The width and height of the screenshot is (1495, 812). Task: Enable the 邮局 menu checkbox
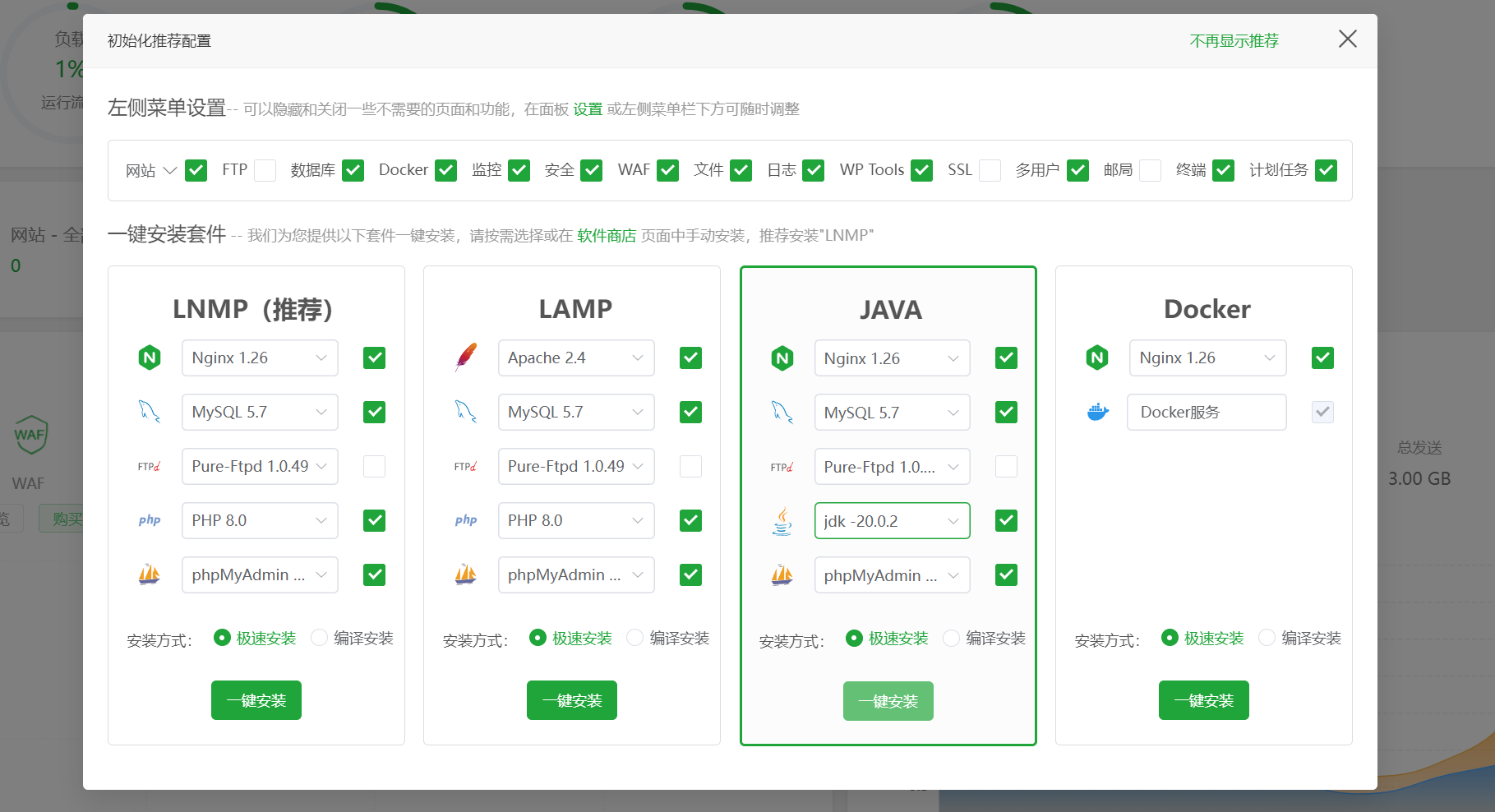1151,170
